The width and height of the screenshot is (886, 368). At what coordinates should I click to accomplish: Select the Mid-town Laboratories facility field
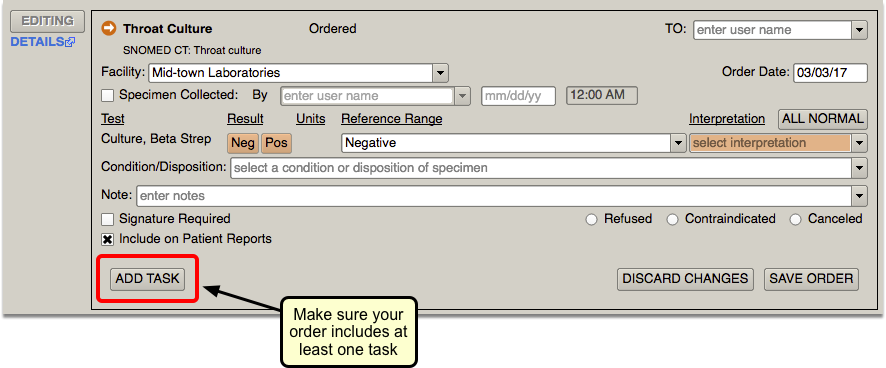pyautogui.click(x=290, y=73)
